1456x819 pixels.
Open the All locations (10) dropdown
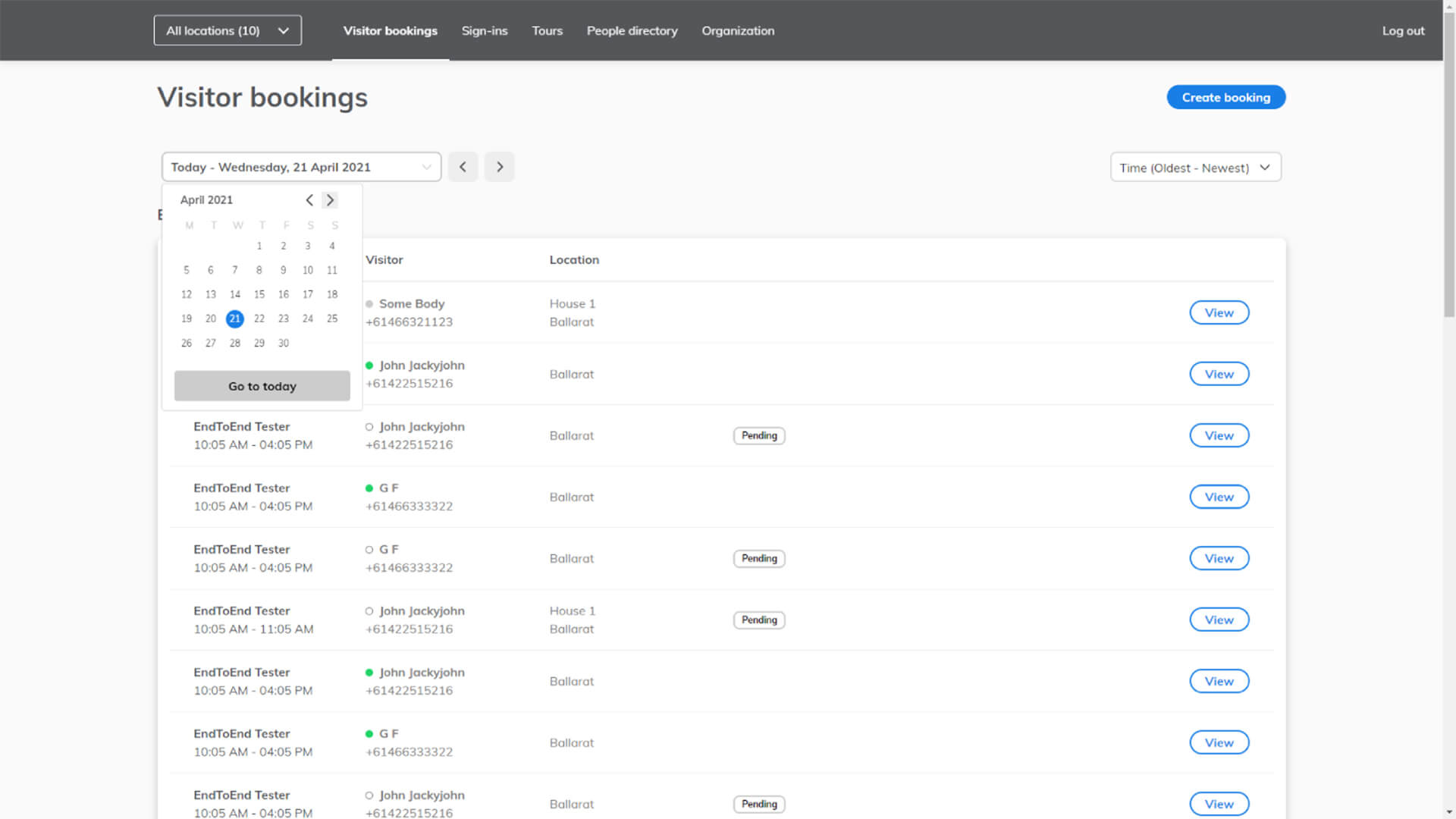point(227,30)
